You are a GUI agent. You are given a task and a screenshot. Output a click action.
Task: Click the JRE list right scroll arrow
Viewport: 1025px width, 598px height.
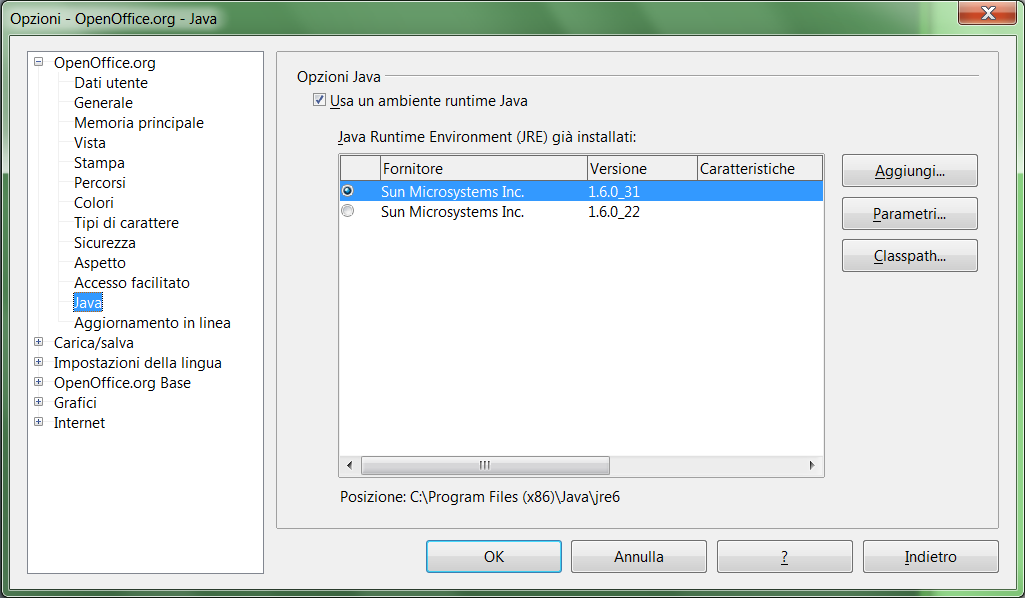pos(812,465)
